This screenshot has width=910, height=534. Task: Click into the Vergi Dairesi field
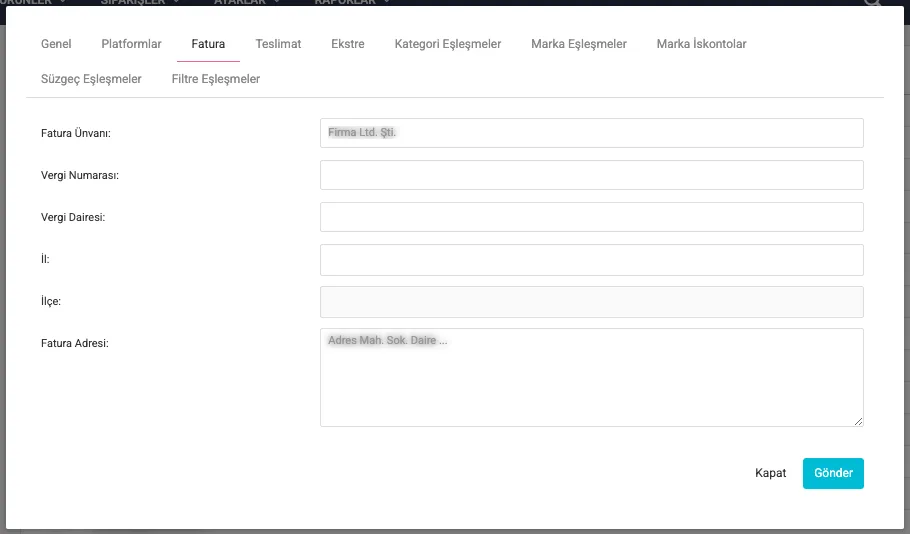coord(591,217)
